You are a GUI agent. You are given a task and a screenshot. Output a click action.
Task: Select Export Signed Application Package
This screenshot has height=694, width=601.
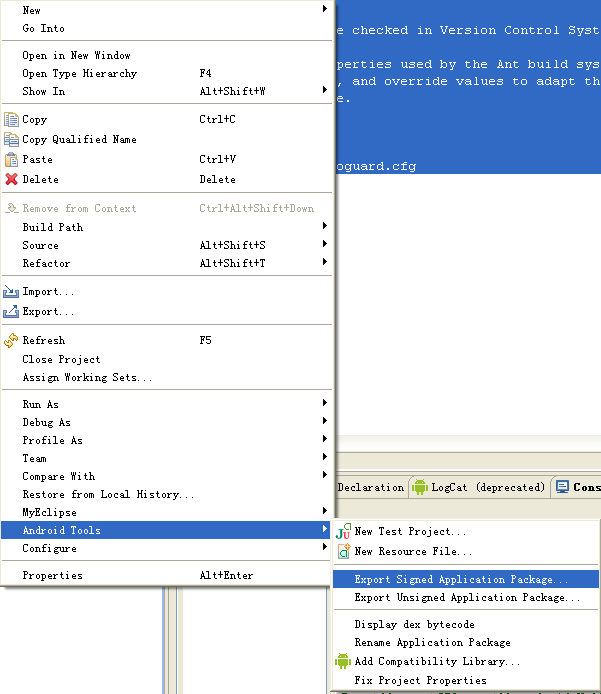[x=461, y=579]
